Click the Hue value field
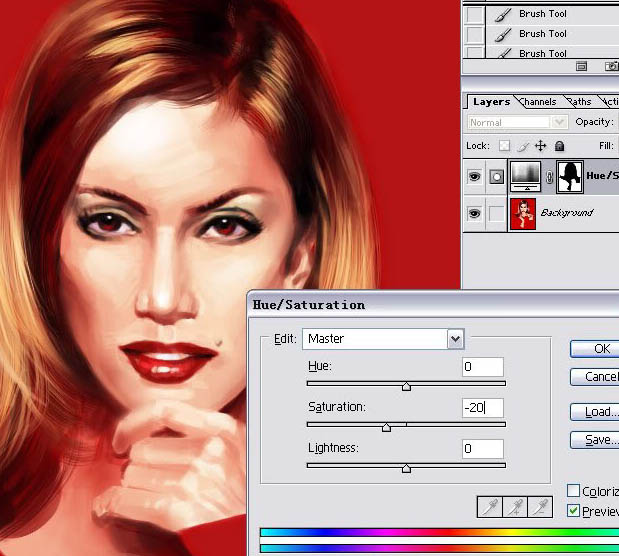 coord(483,367)
